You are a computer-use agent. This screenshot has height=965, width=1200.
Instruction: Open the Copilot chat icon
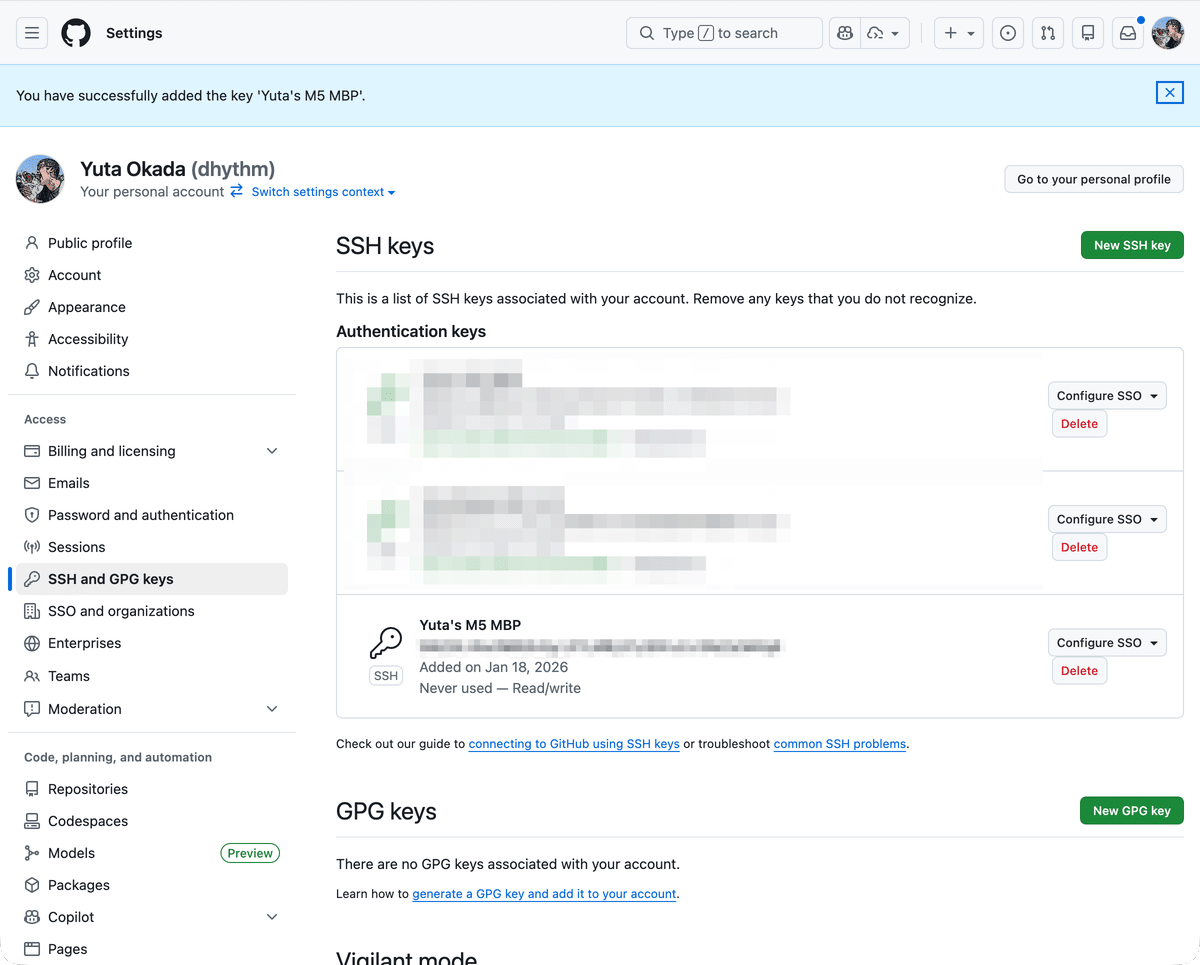845,33
